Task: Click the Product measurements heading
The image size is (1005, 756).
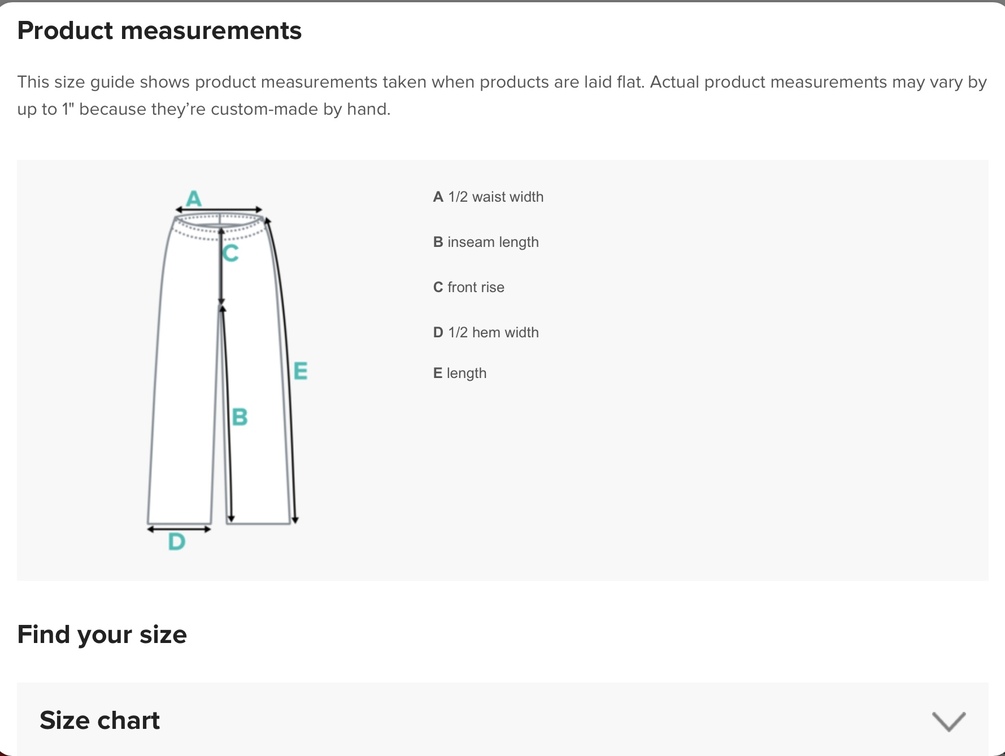Action: [x=159, y=31]
